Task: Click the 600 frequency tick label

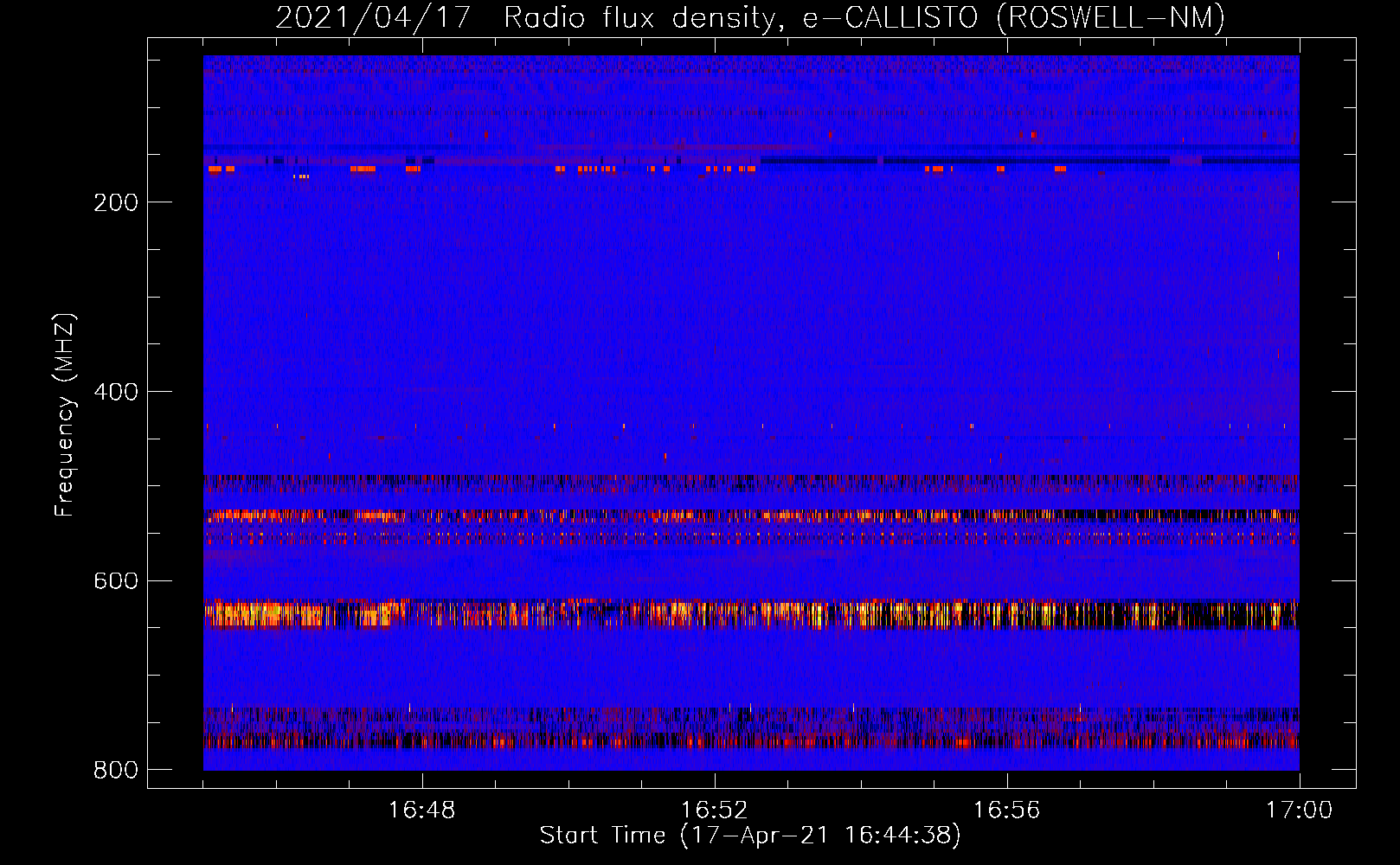Action: pyautogui.click(x=116, y=580)
